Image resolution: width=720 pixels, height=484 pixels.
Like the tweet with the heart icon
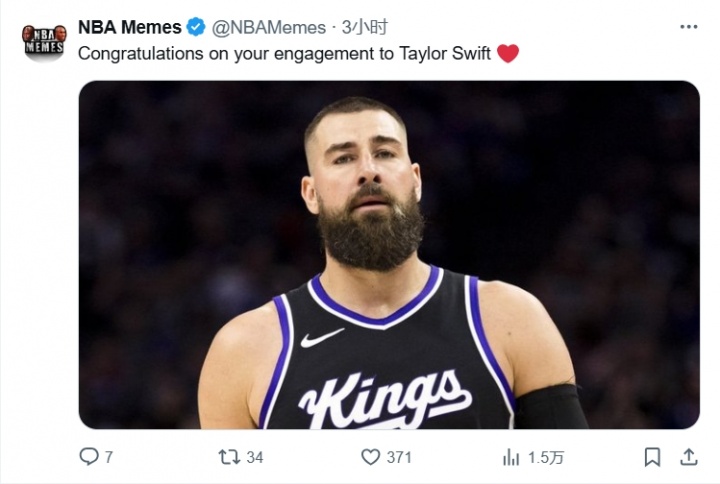pyautogui.click(x=371, y=457)
